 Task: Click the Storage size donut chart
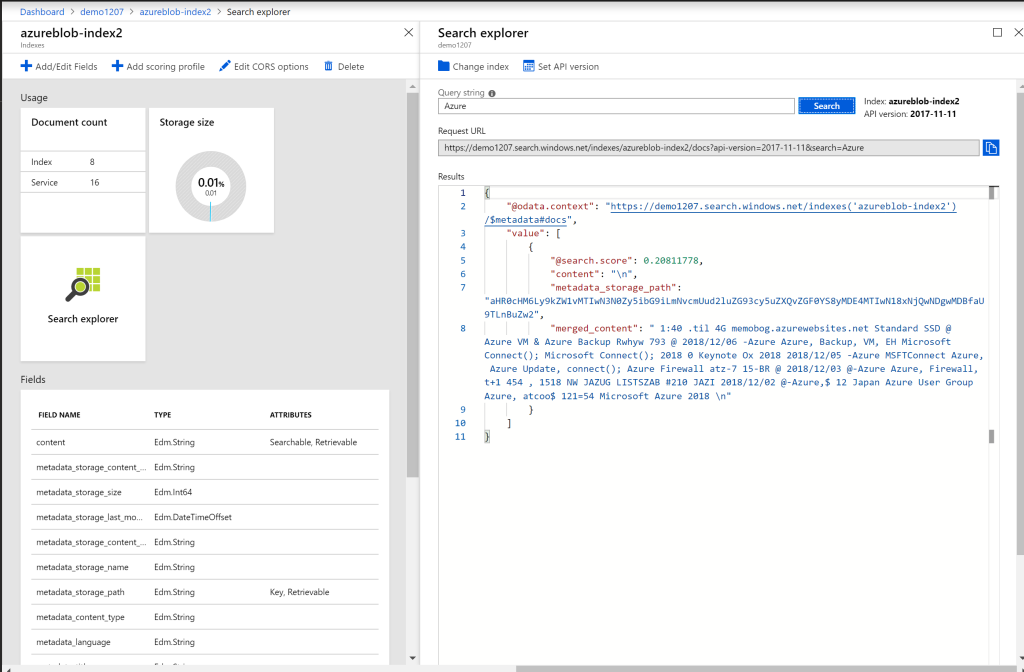point(211,186)
